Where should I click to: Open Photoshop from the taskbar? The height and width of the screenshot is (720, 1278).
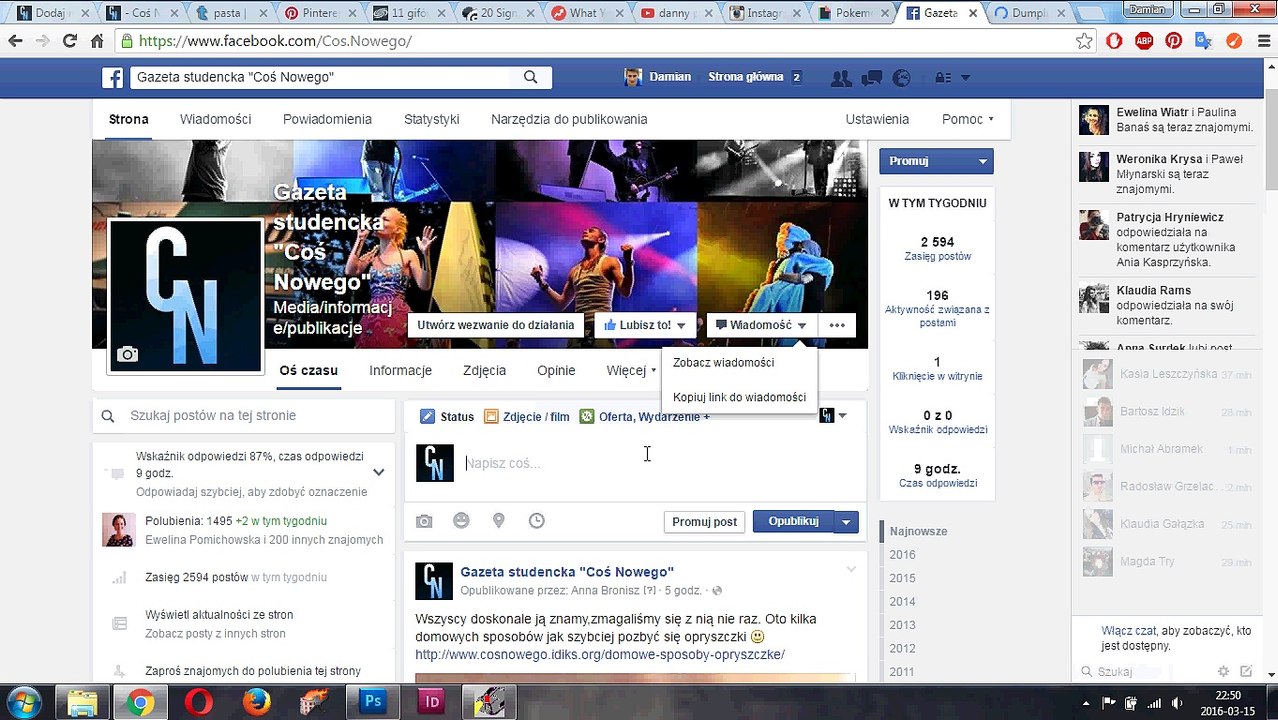(373, 702)
